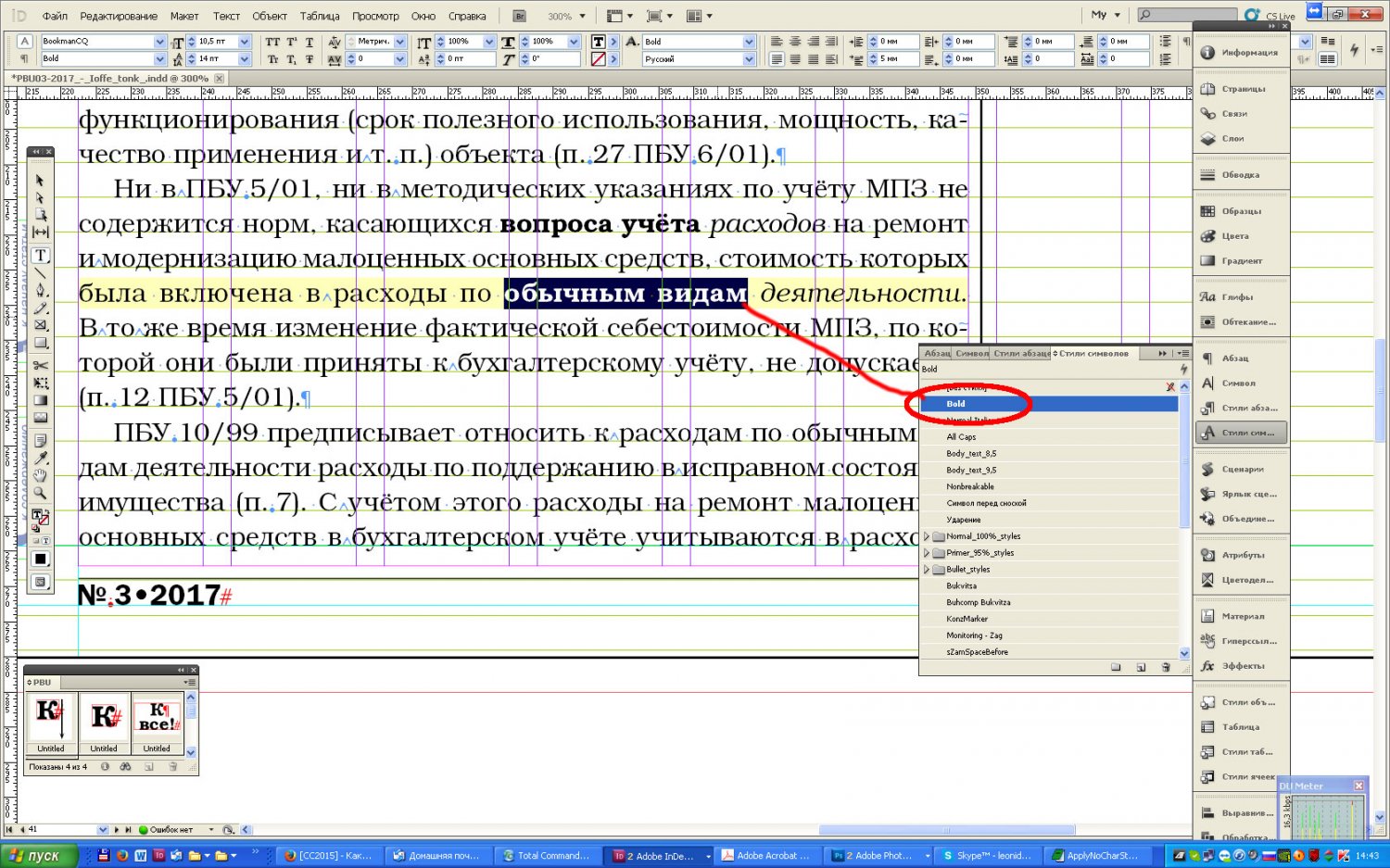Click CS Live button

[1271, 16]
